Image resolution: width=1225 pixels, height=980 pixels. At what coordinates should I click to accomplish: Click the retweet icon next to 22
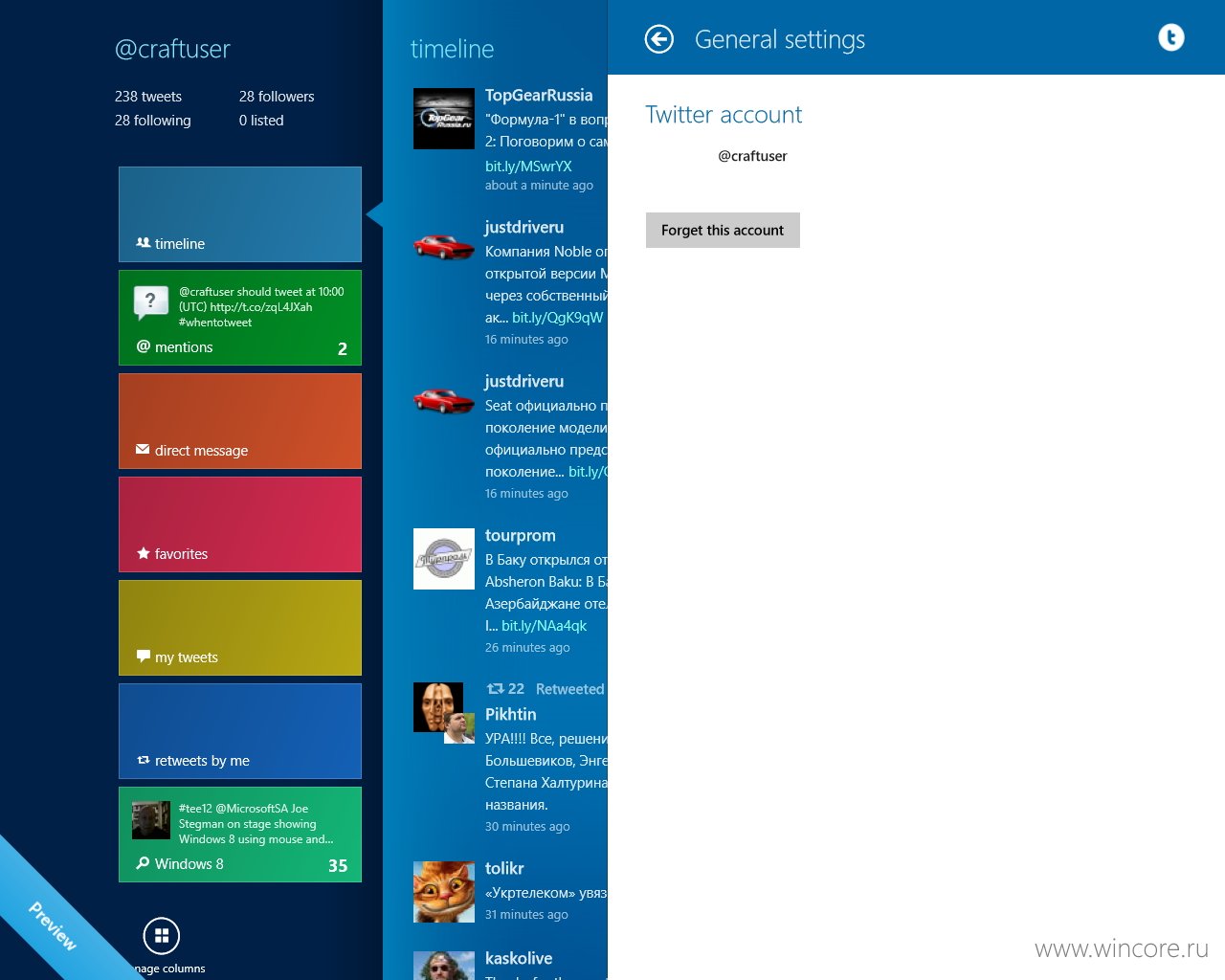coord(495,689)
